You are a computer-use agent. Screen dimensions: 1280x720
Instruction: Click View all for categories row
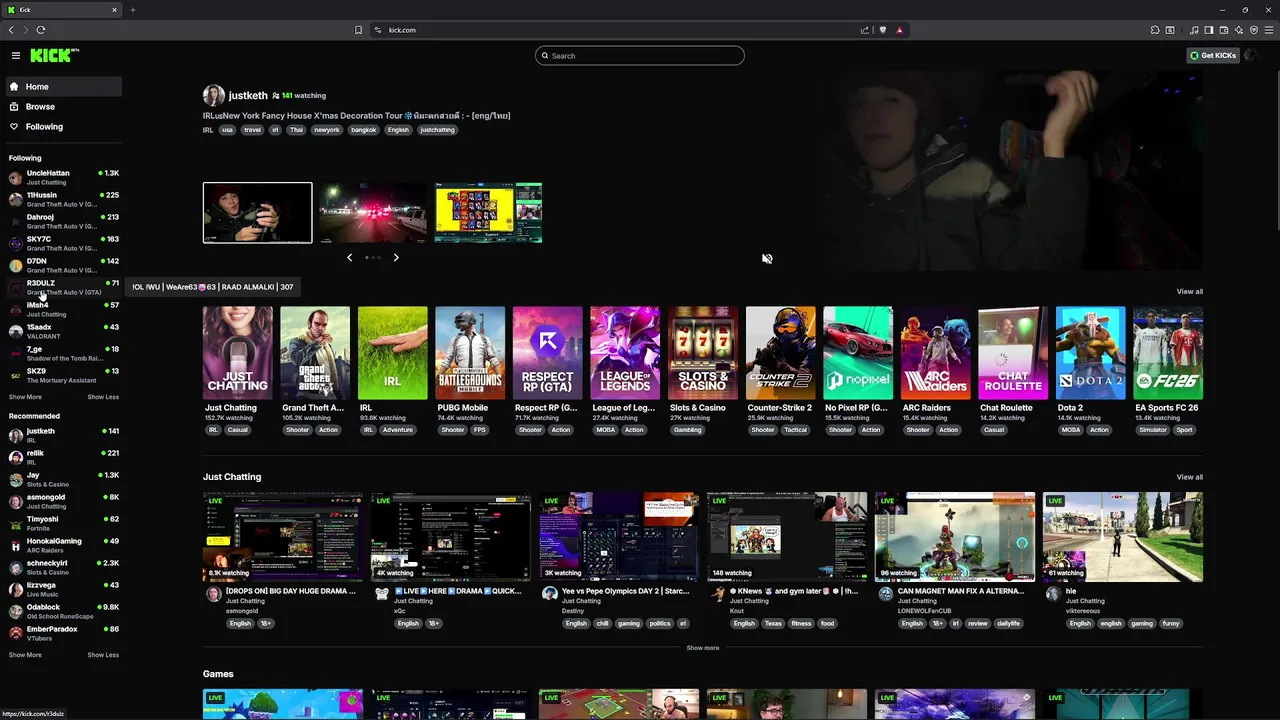pos(1189,292)
